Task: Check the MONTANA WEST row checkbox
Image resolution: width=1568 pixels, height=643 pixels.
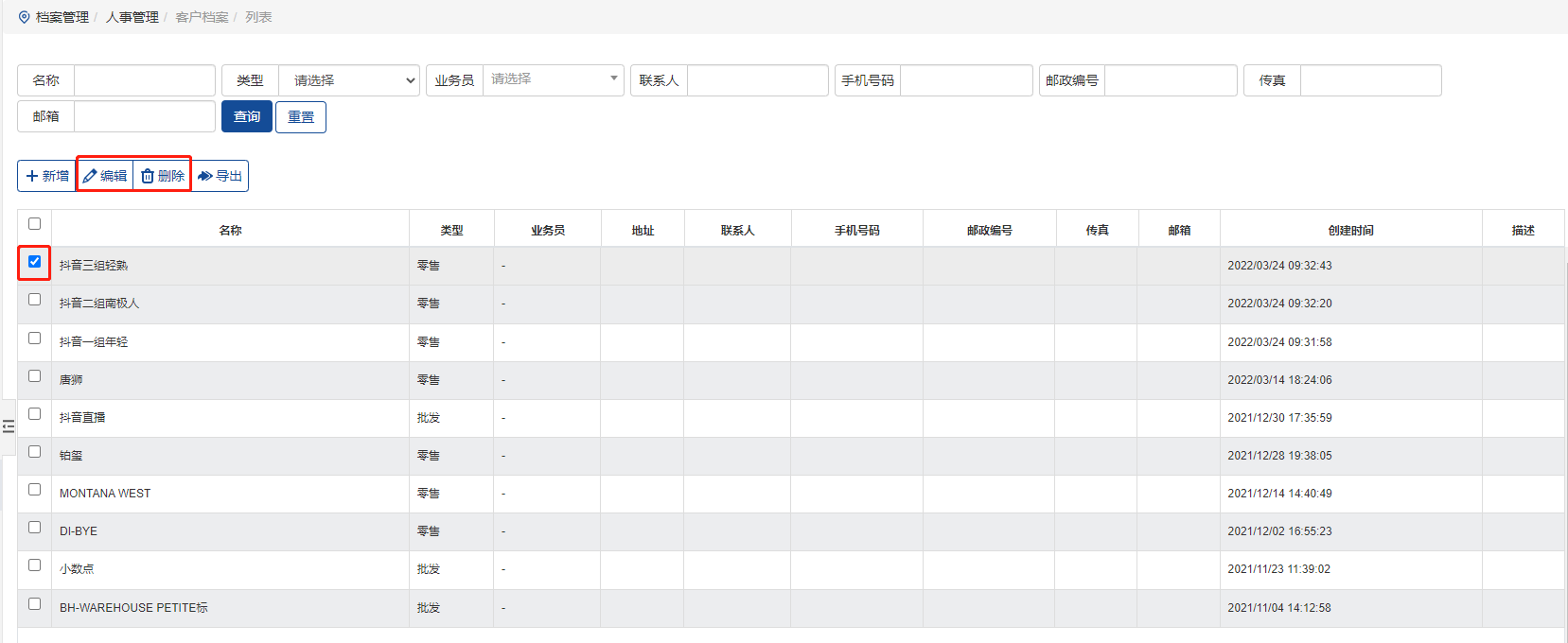Action: 35,490
